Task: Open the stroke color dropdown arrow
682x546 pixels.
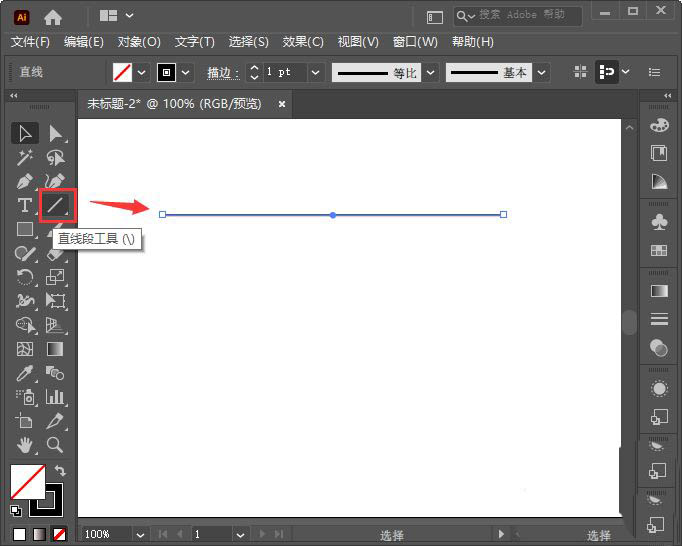Action: click(186, 72)
